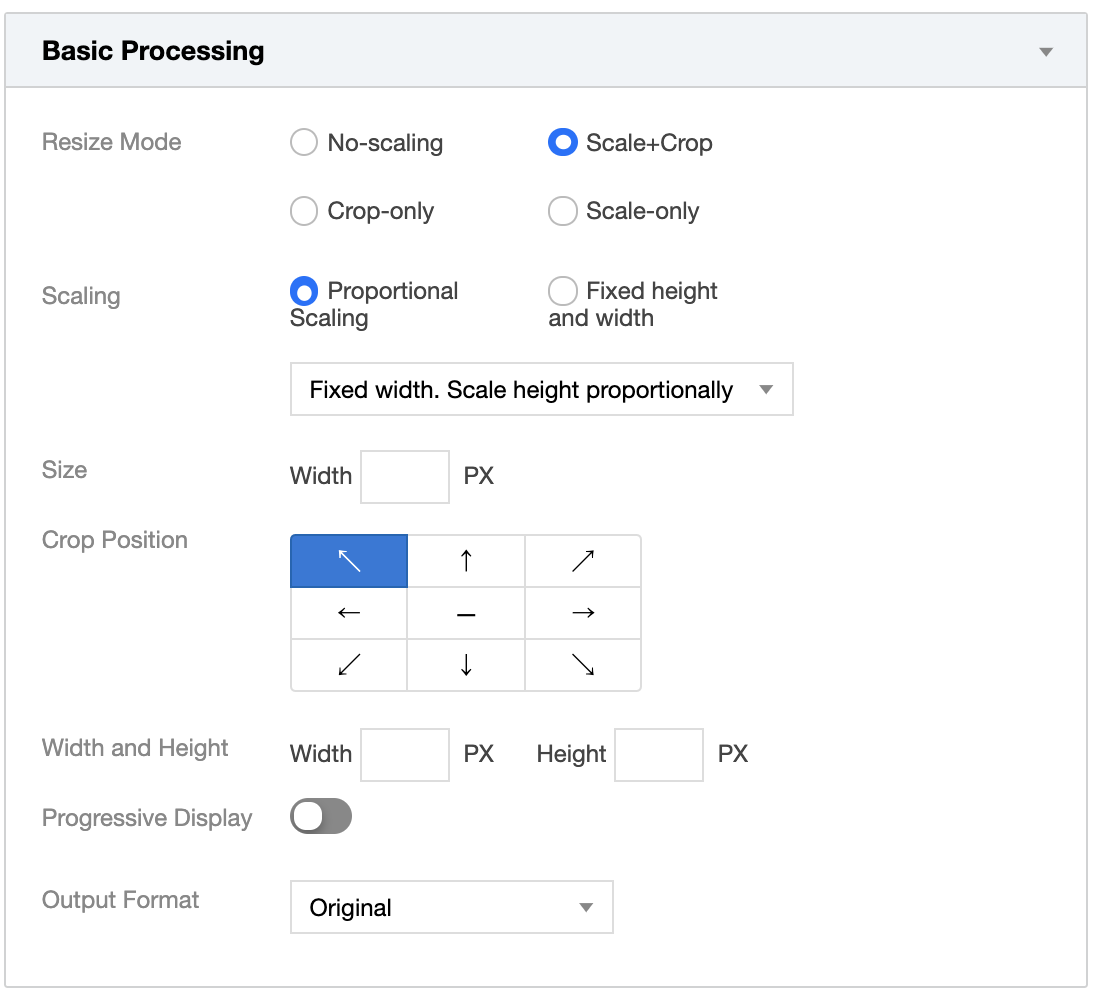Collapse the Basic Processing panel
1094x996 pixels.
tap(1046, 52)
